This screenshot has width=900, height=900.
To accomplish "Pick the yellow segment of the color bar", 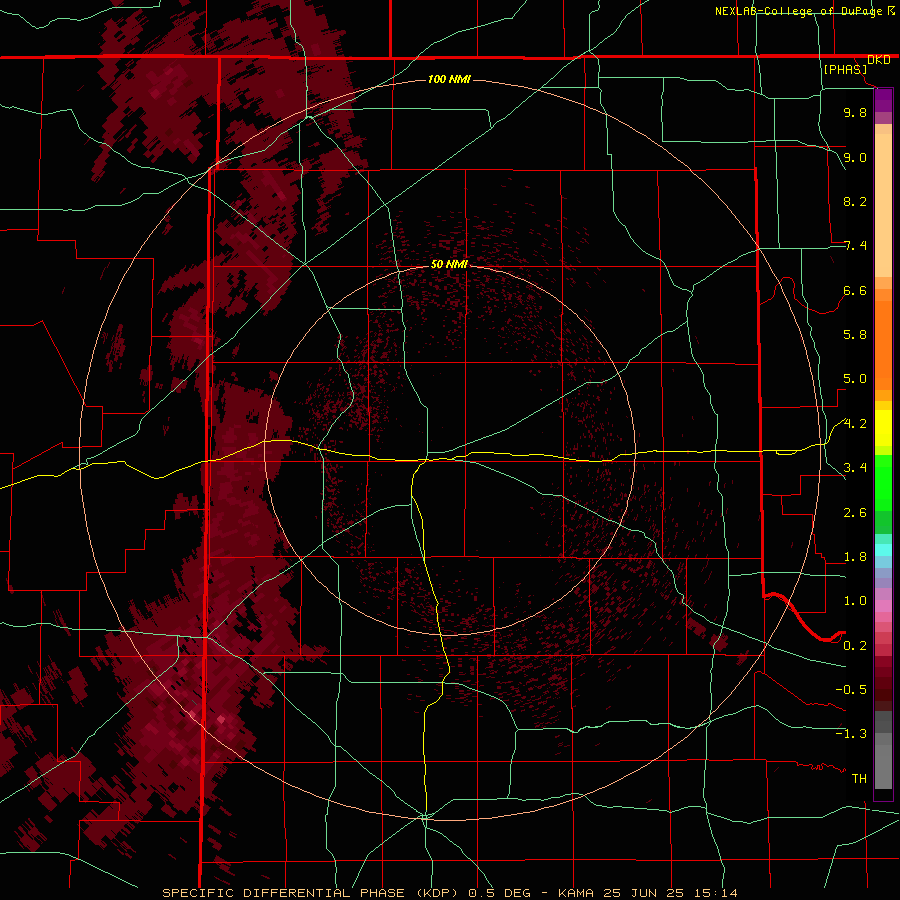I will click(x=883, y=428).
